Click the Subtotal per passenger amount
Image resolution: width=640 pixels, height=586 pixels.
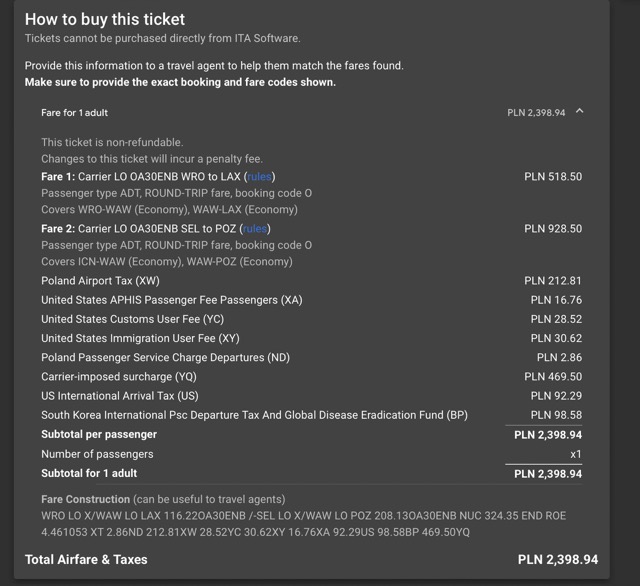point(548,435)
